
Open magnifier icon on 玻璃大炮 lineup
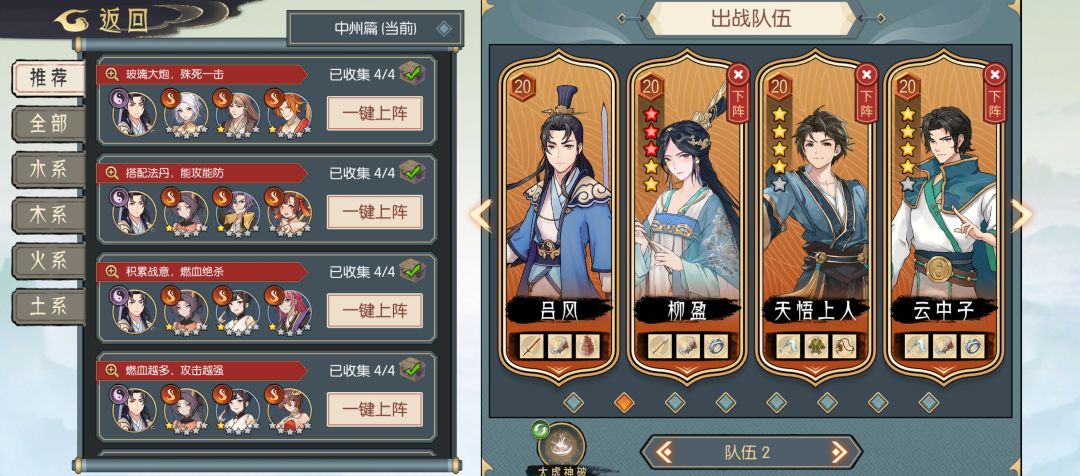pos(112,74)
